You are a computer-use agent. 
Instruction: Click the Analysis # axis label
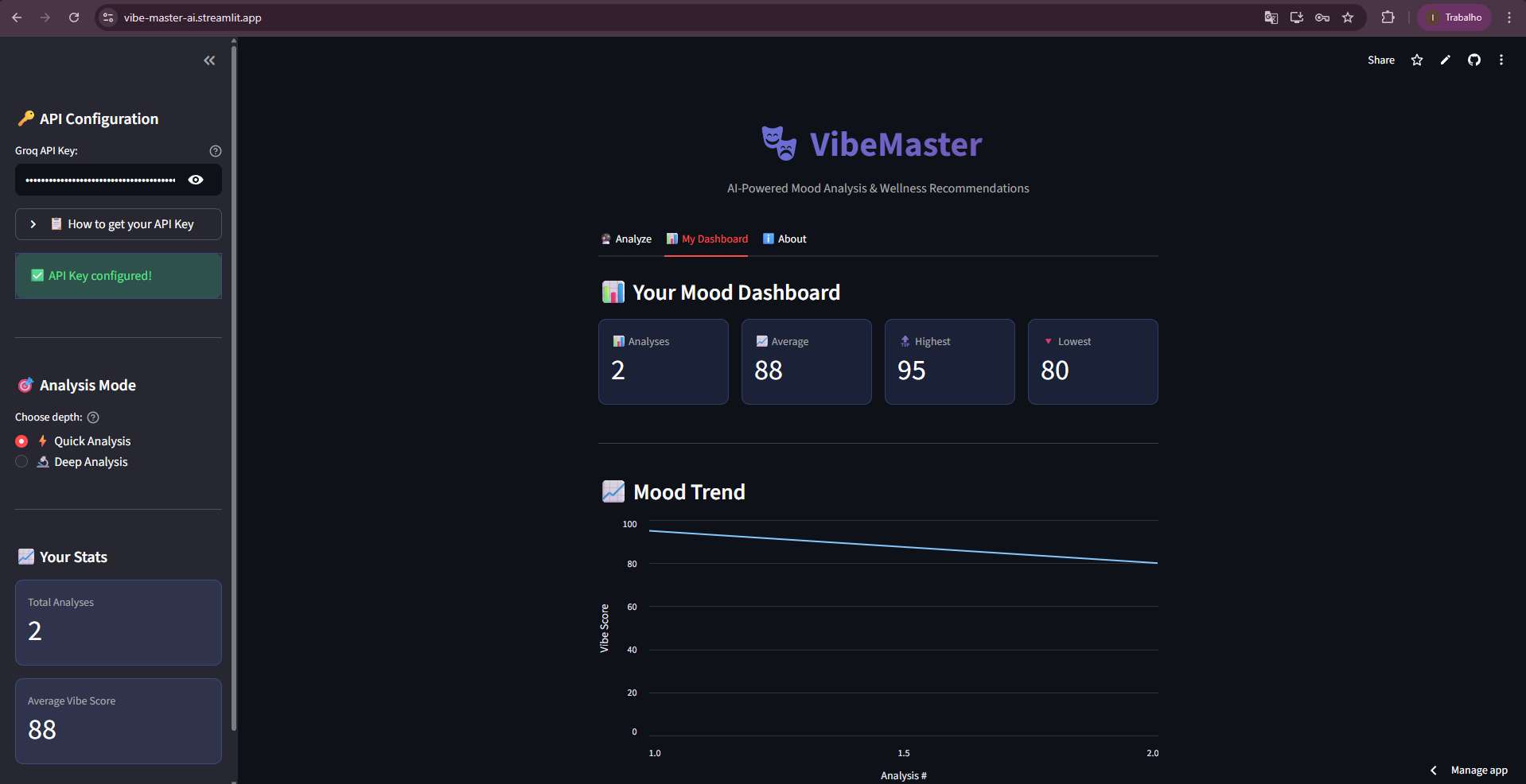(x=904, y=776)
